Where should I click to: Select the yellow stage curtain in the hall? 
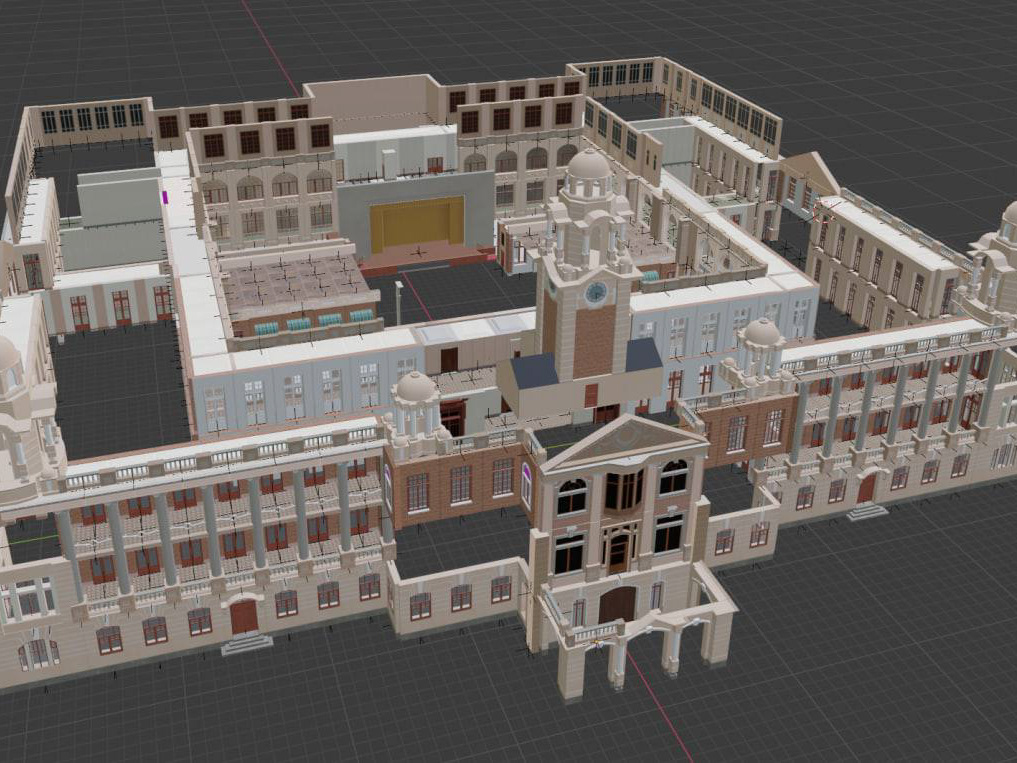pos(418,224)
